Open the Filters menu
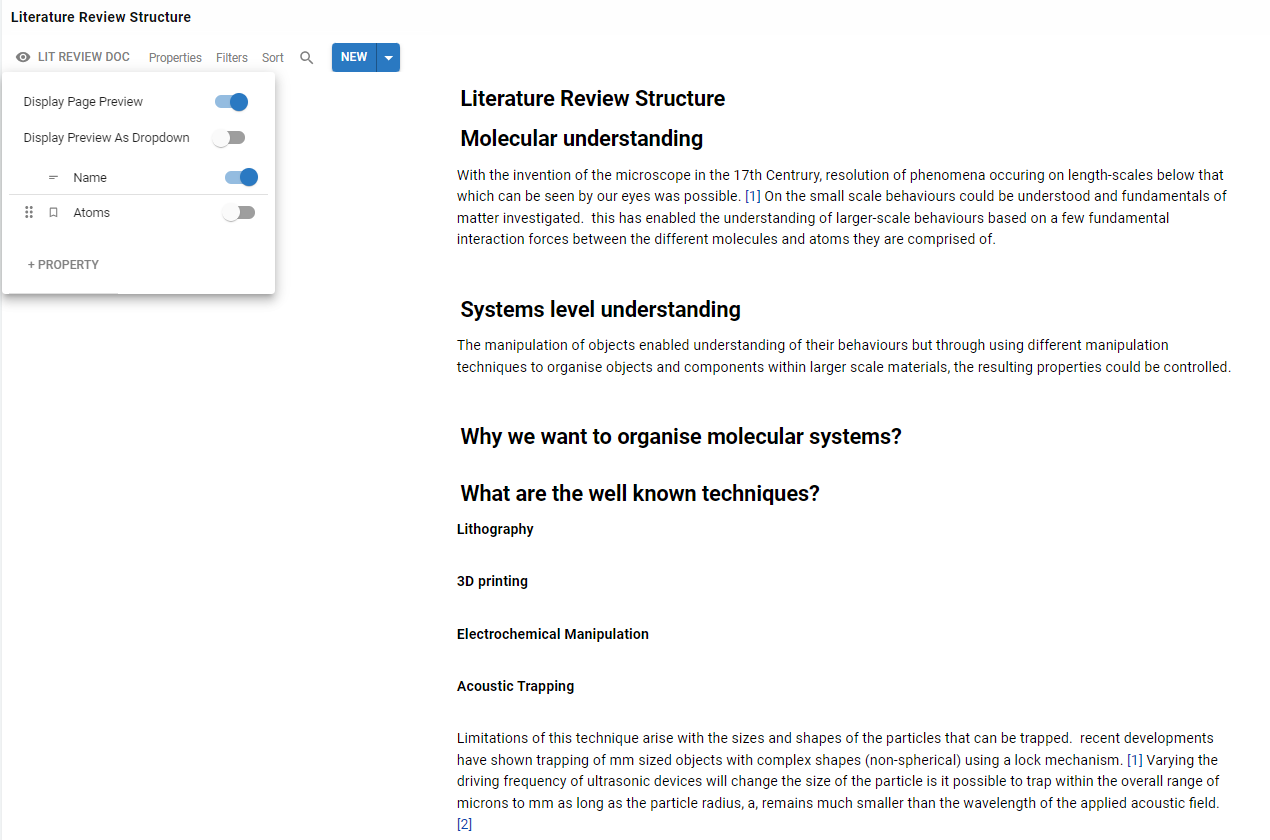The height and width of the screenshot is (840, 1270). click(x=232, y=58)
